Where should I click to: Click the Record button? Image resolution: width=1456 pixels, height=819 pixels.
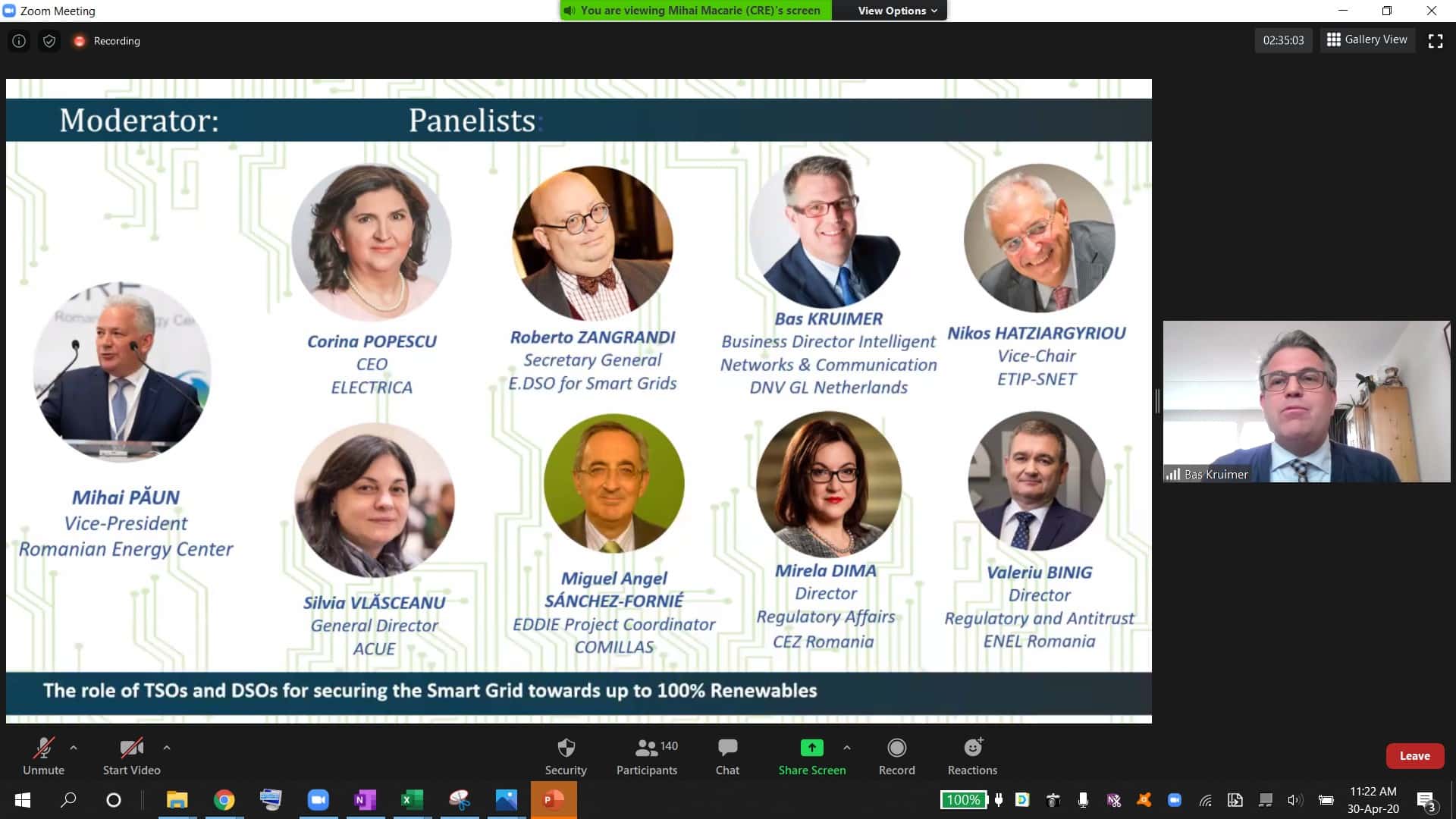pyautogui.click(x=896, y=756)
